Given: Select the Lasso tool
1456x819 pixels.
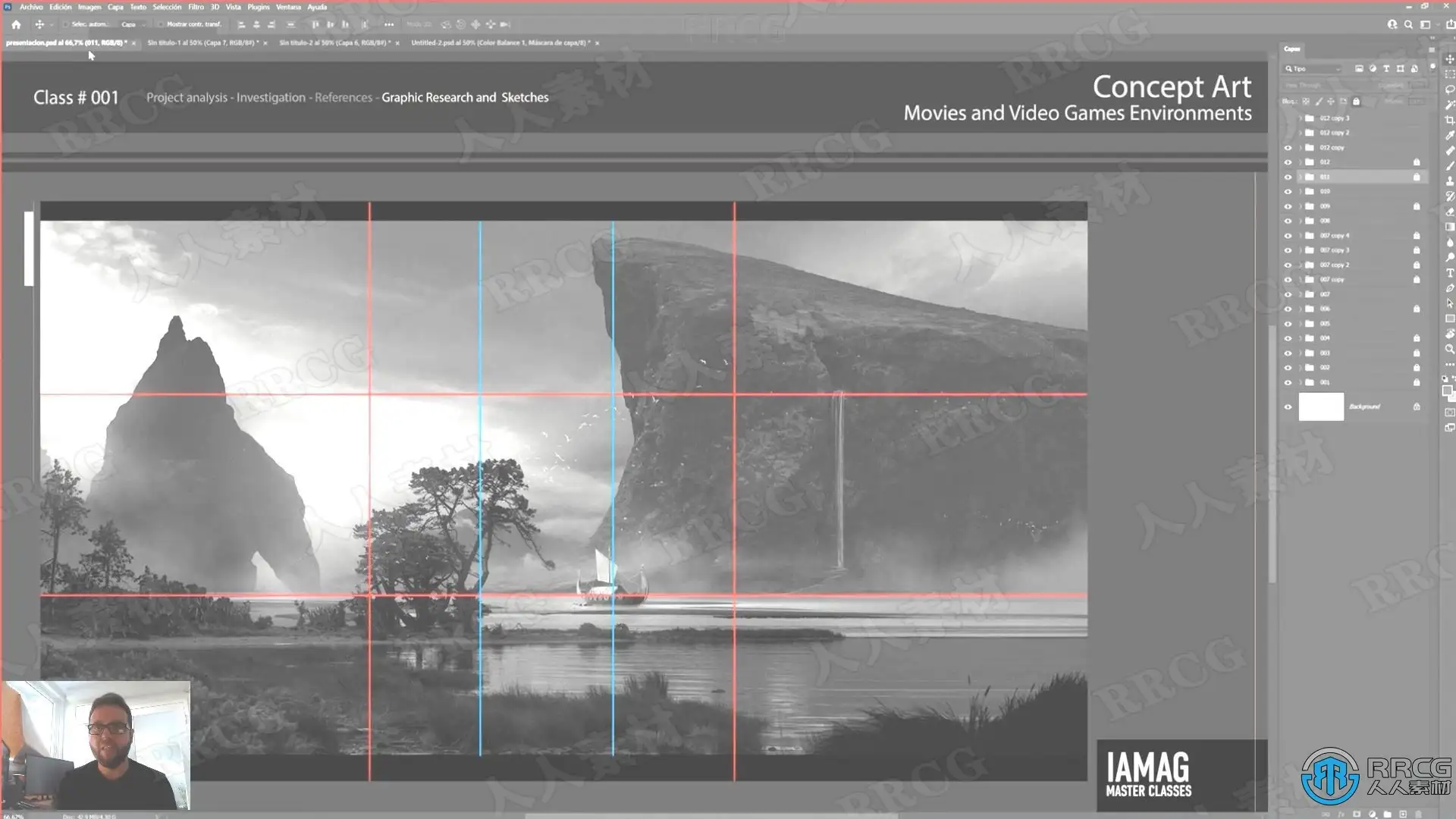Looking at the screenshot, I should pos(1450,89).
